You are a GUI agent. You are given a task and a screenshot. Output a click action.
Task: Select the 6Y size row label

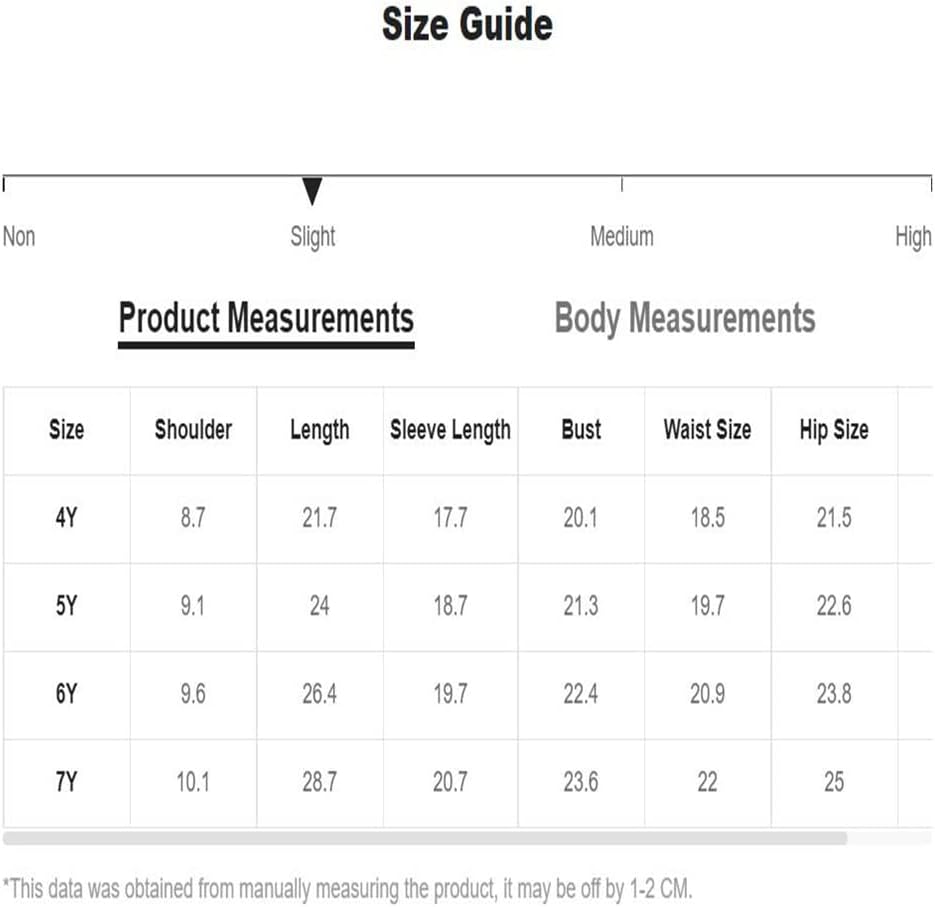[66, 694]
